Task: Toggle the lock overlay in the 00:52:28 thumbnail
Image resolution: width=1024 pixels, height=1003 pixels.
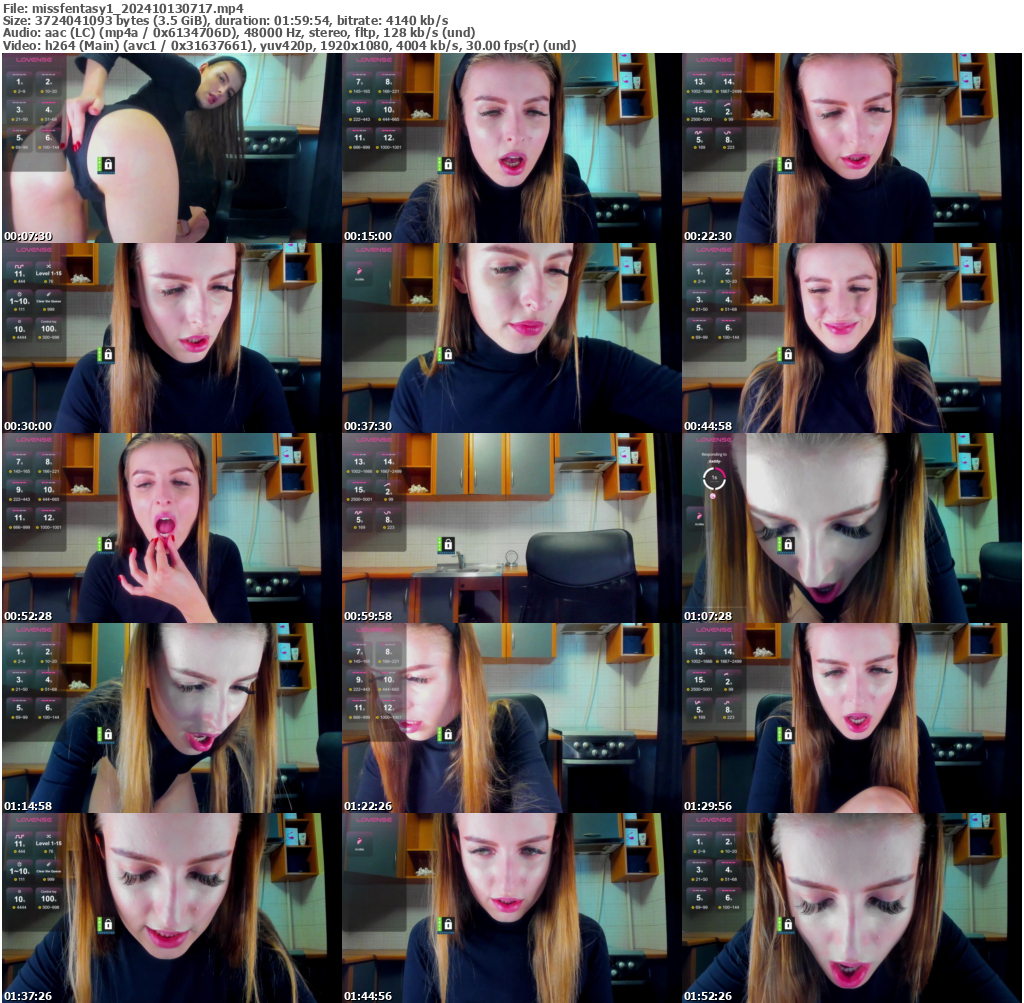Action: pyautogui.click(x=107, y=544)
